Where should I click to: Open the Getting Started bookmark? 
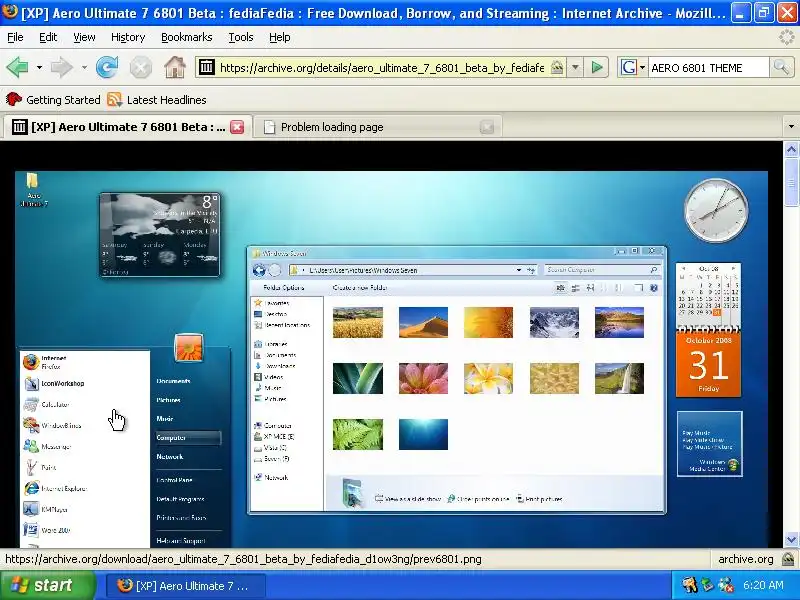pyautogui.click(x=53, y=100)
